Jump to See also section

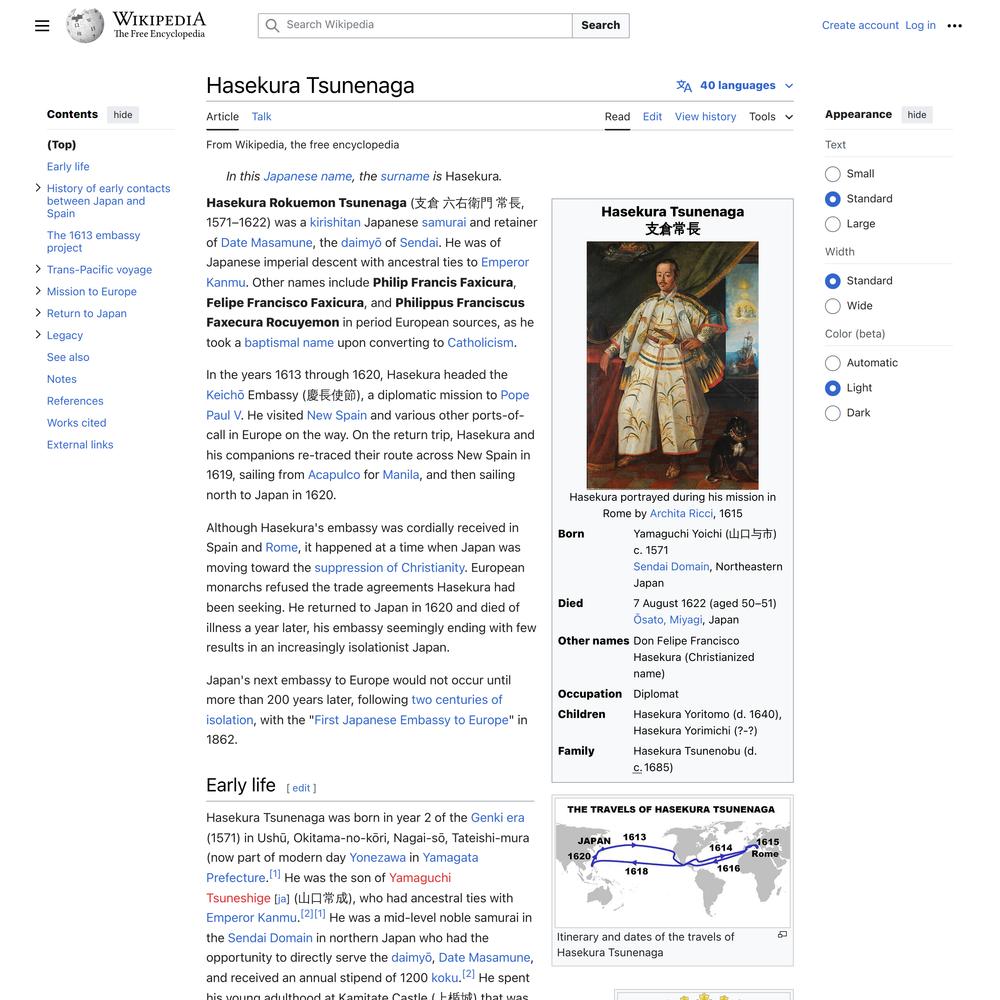[68, 357]
